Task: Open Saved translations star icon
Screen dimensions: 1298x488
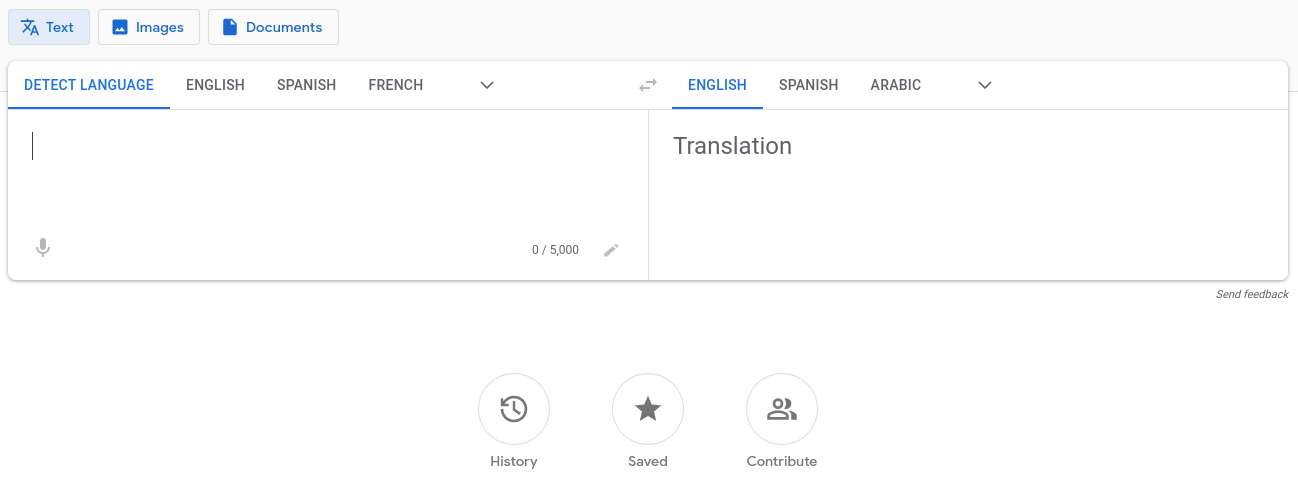Action: pos(648,409)
